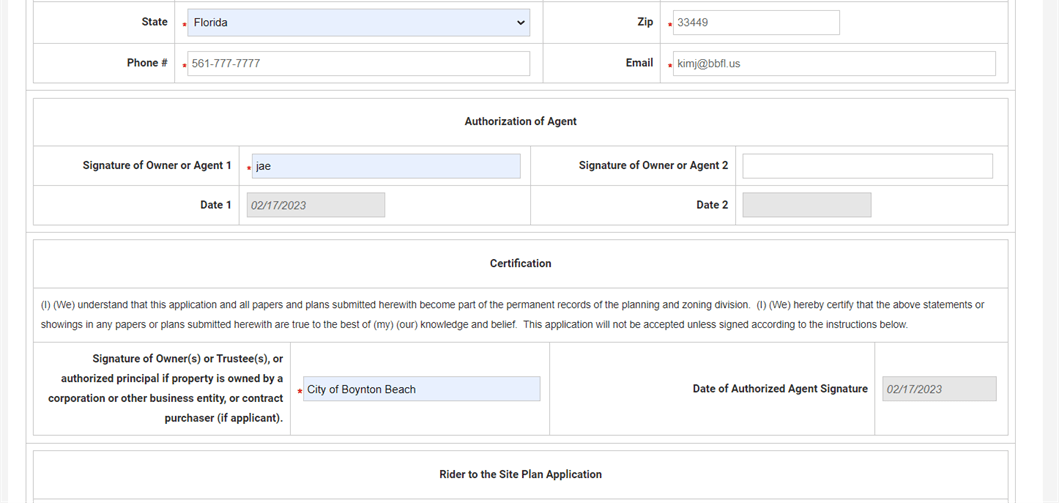The height and width of the screenshot is (503, 1059).
Task: Click the Date of Authorized Agent Signature label
Action: (x=780, y=389)
